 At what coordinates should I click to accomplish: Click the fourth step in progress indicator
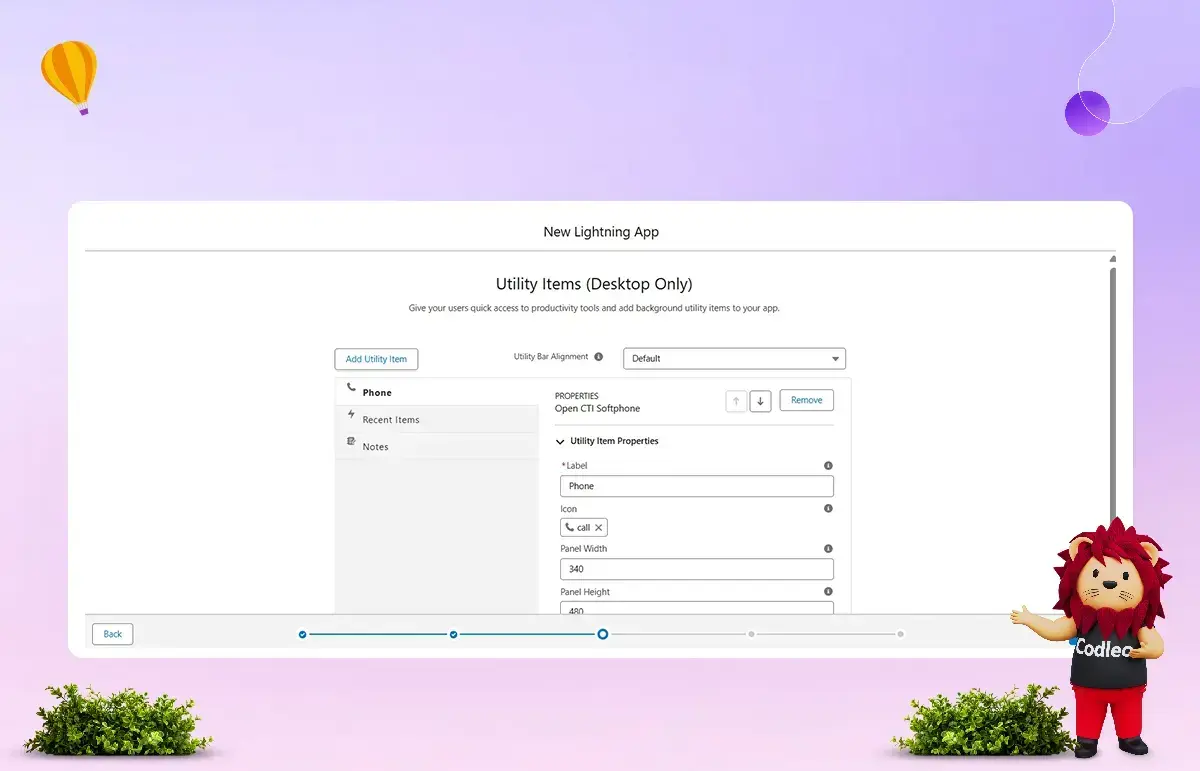752,634
